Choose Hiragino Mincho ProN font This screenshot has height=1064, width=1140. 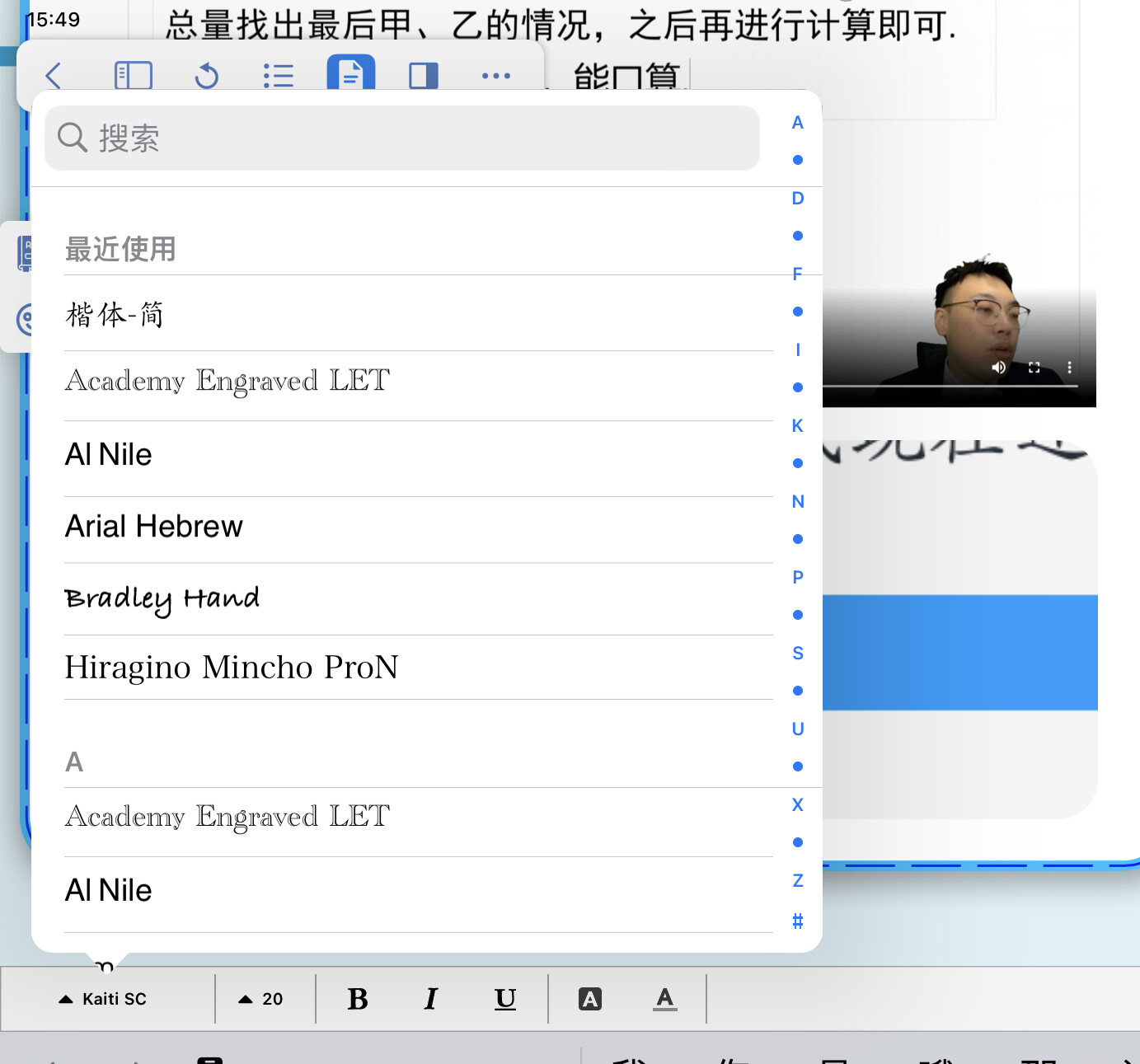point(232,668)
